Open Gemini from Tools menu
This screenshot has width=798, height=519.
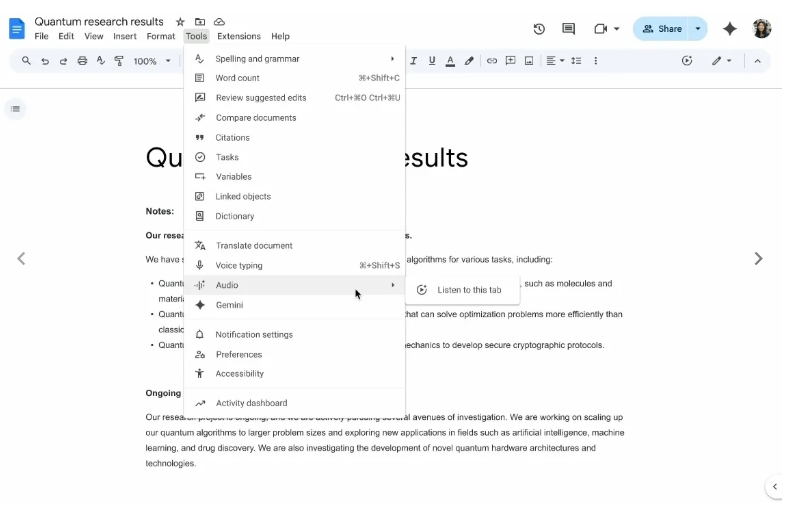click(x=295, y=305)
